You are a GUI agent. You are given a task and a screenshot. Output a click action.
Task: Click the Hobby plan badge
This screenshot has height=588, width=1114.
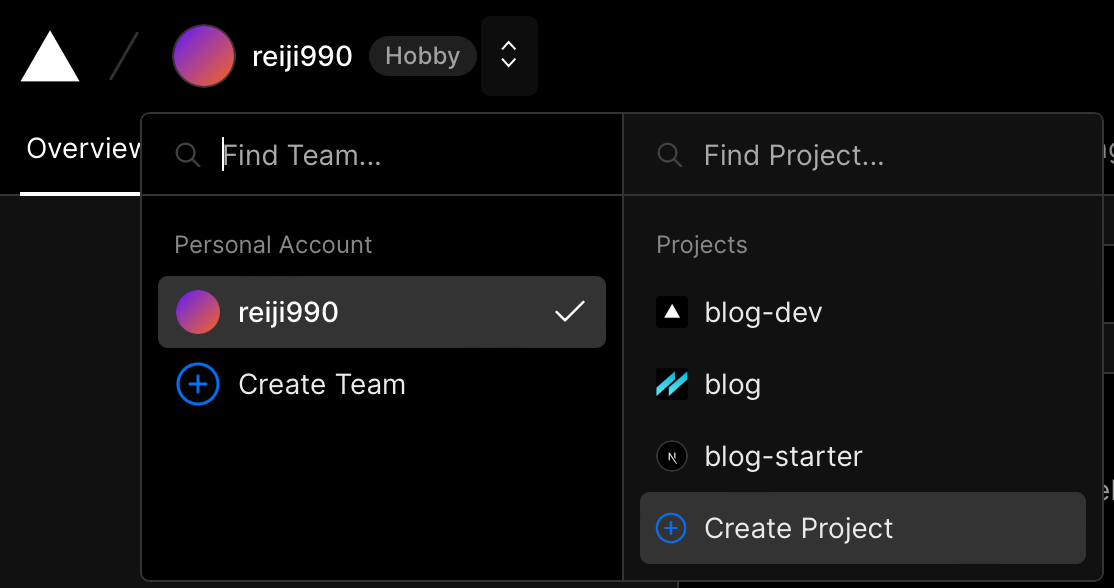(423, 56)
